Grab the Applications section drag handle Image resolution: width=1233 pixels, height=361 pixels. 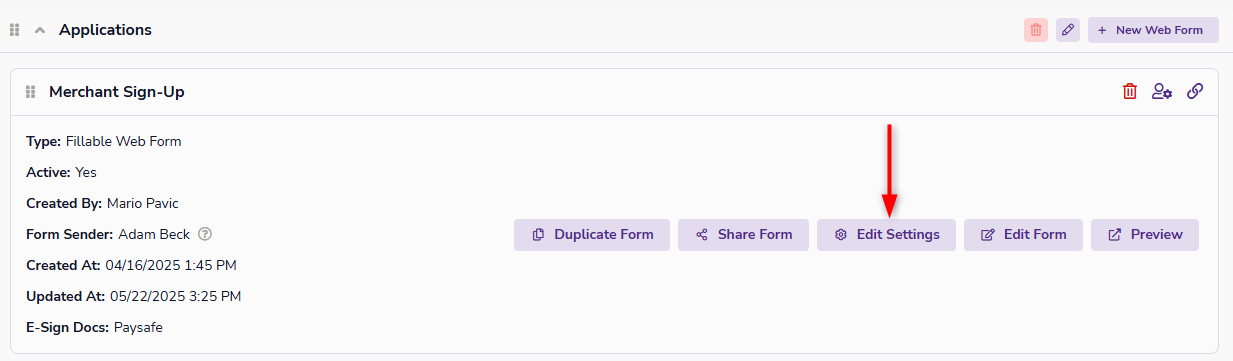pos(14,30)
